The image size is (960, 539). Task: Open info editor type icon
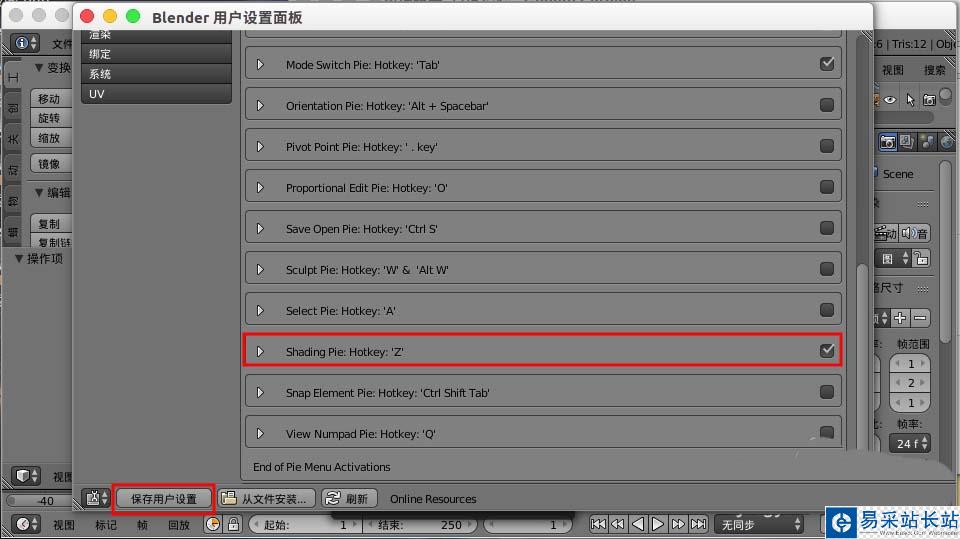pyautogui.click(x=25, y=43)
